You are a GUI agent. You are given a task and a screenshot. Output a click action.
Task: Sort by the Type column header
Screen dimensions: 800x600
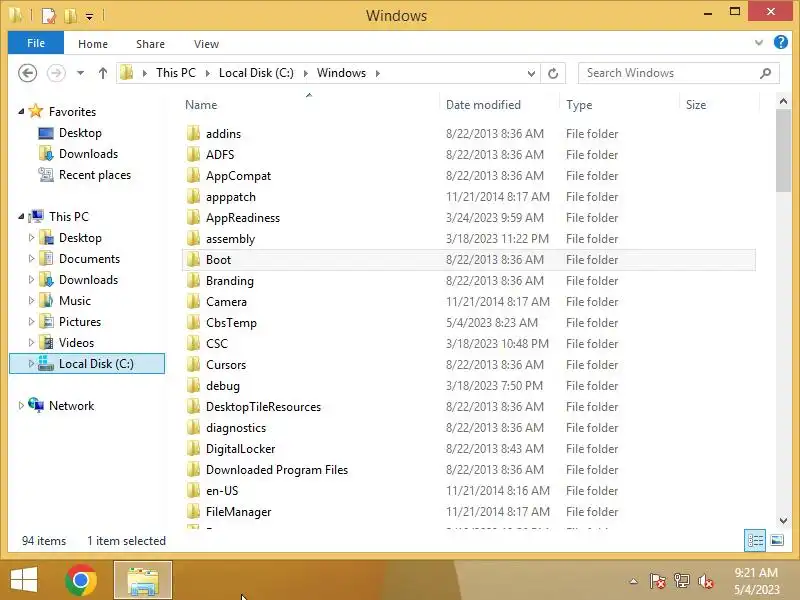pos(579,105)
